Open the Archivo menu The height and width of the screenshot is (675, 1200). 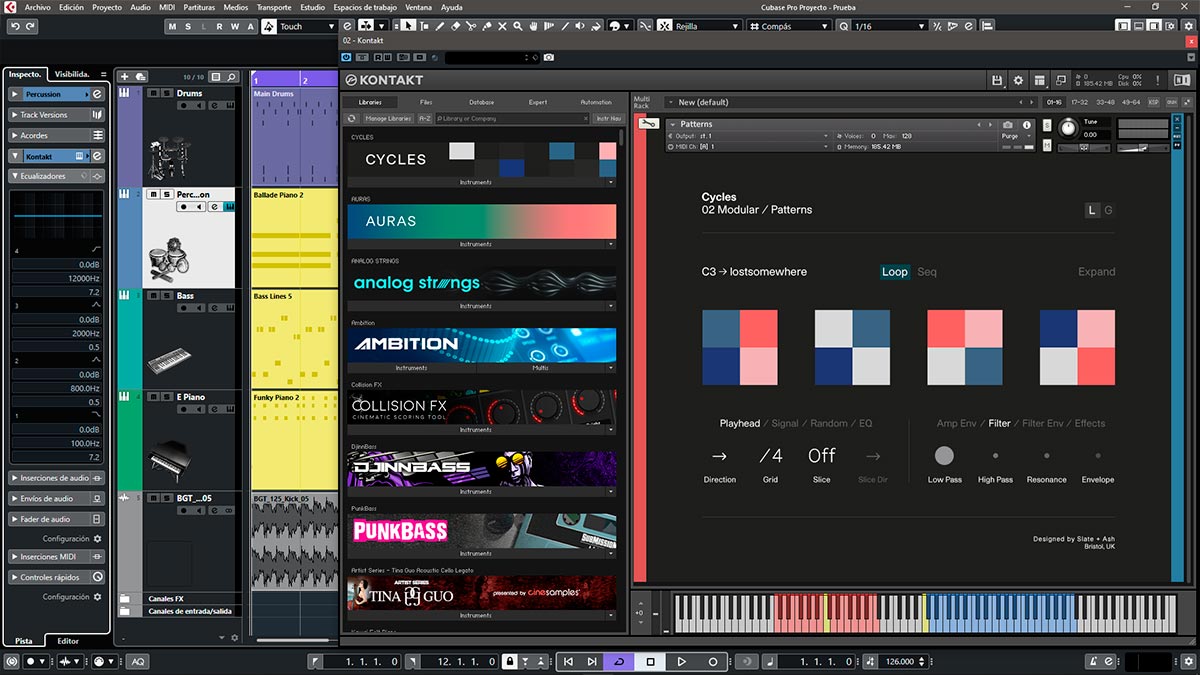(37, 7)
